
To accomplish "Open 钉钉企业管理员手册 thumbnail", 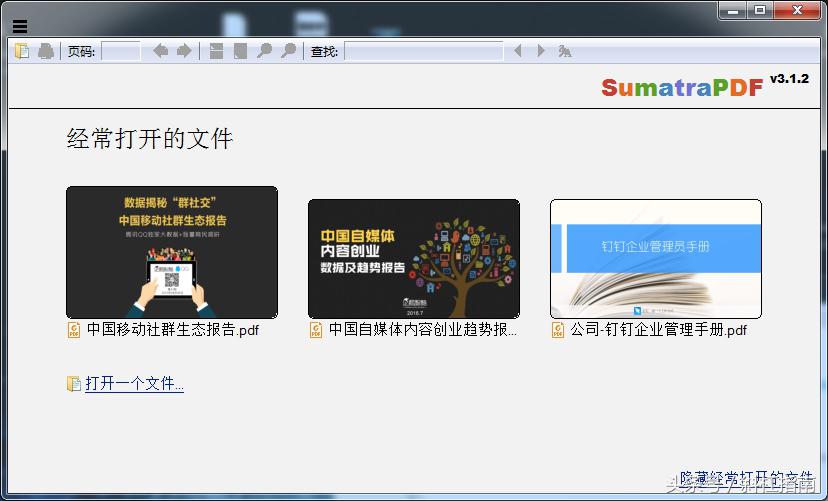I will tap(656, 259).
